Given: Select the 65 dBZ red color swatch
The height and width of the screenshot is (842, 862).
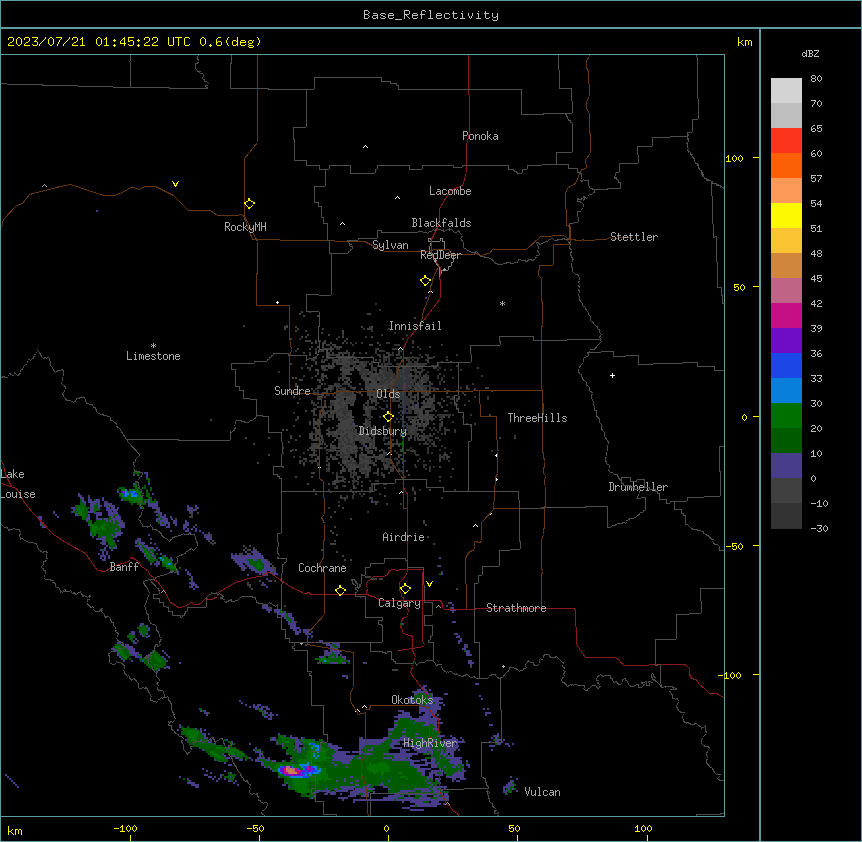Looking at the screenshot, I should point(786,141).
